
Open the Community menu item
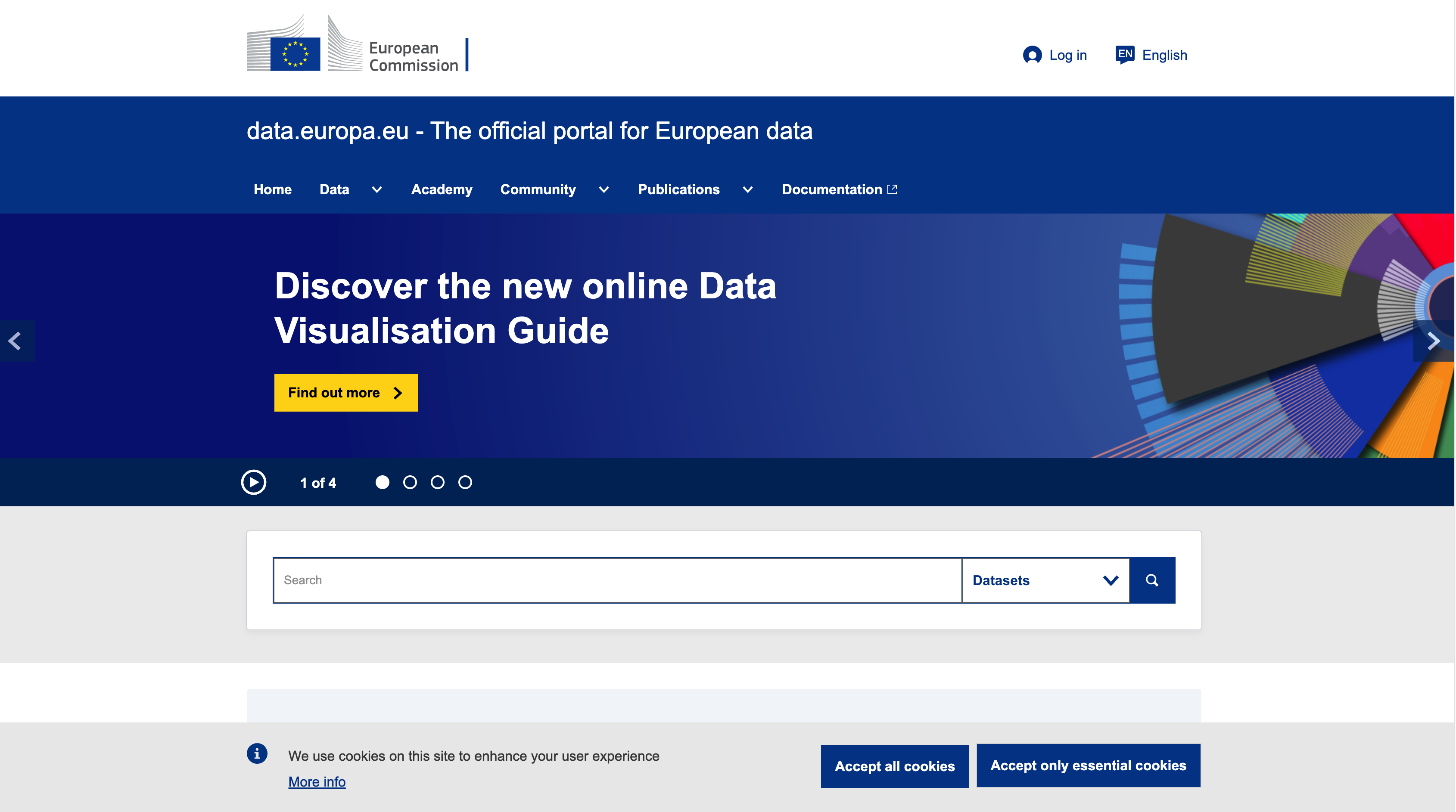(x=538, y=189)
